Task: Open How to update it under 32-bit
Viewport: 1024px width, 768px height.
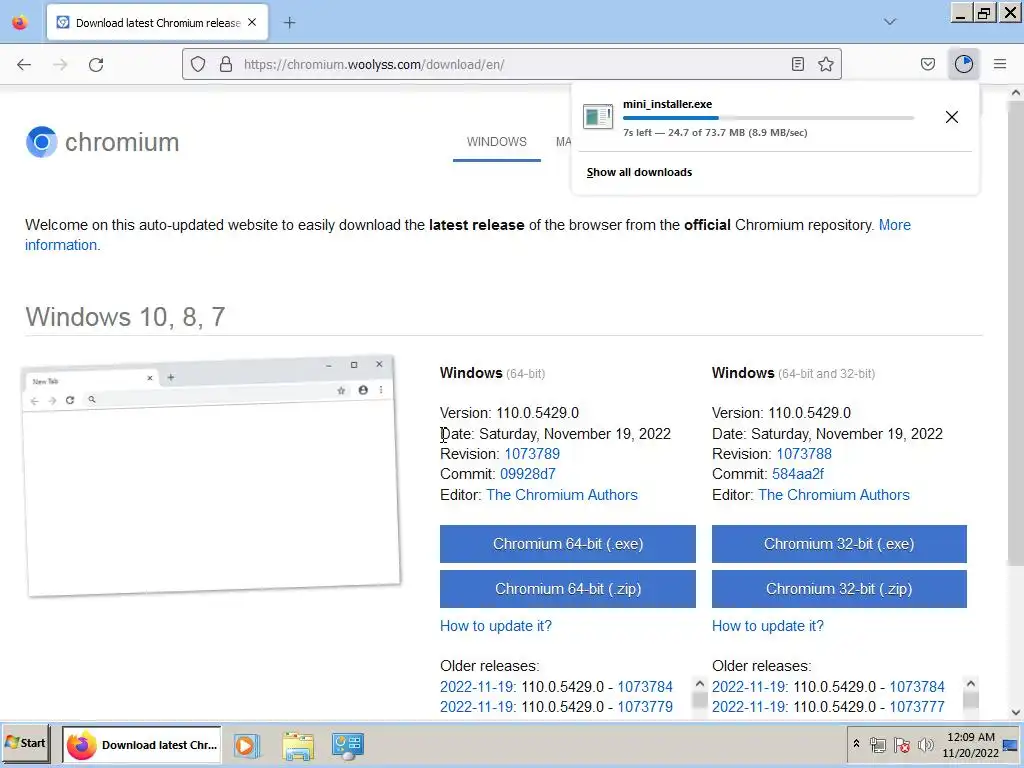Action: 767,626
